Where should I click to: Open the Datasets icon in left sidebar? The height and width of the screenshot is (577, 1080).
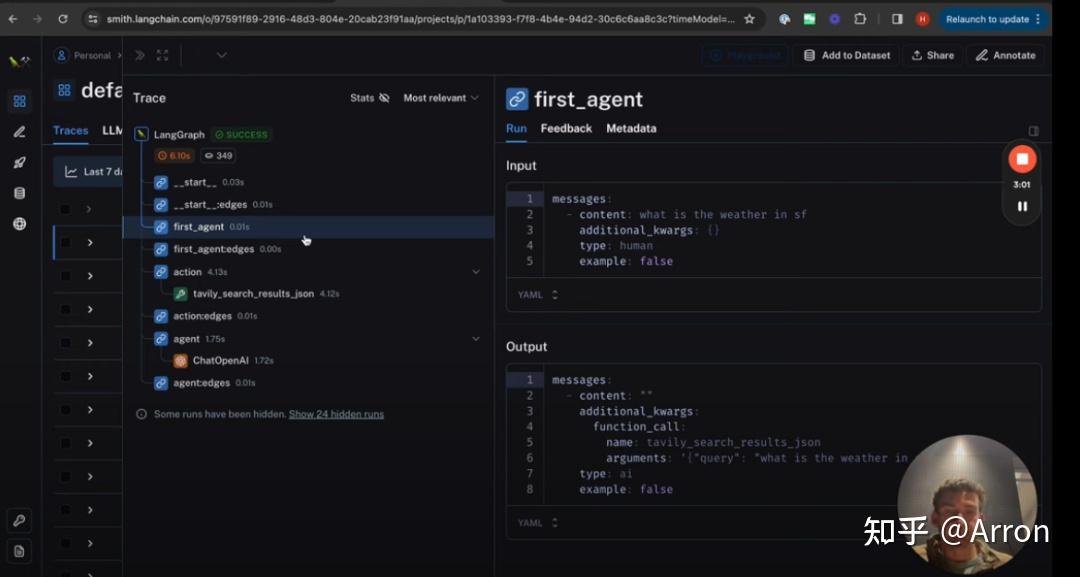[19, 194]
